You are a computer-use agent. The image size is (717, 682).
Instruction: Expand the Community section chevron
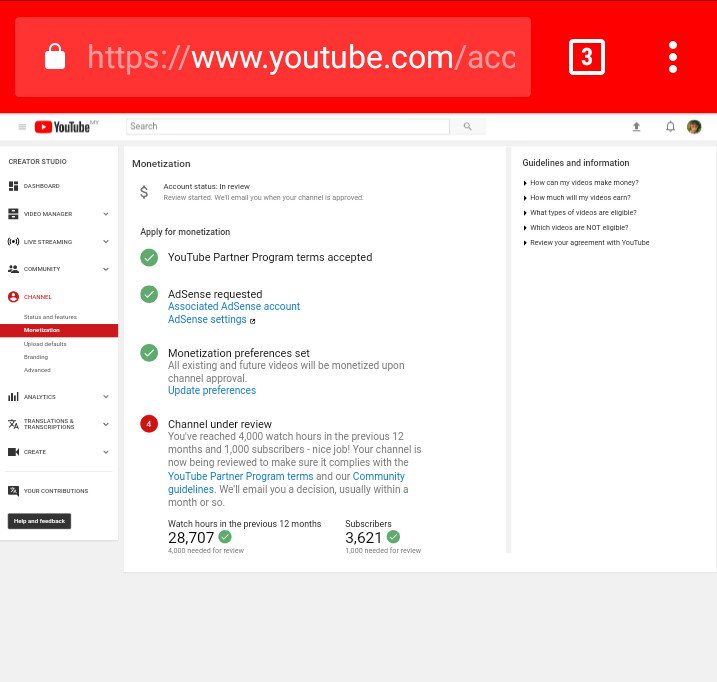(106, 269)
